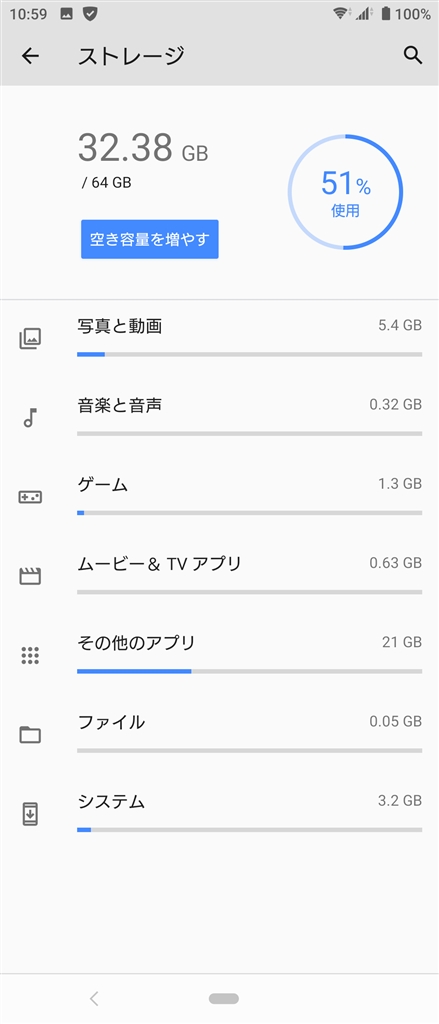439x1024 pixels.
Task: Tap the folder icon for ファイル
Action: pos(30,735)
